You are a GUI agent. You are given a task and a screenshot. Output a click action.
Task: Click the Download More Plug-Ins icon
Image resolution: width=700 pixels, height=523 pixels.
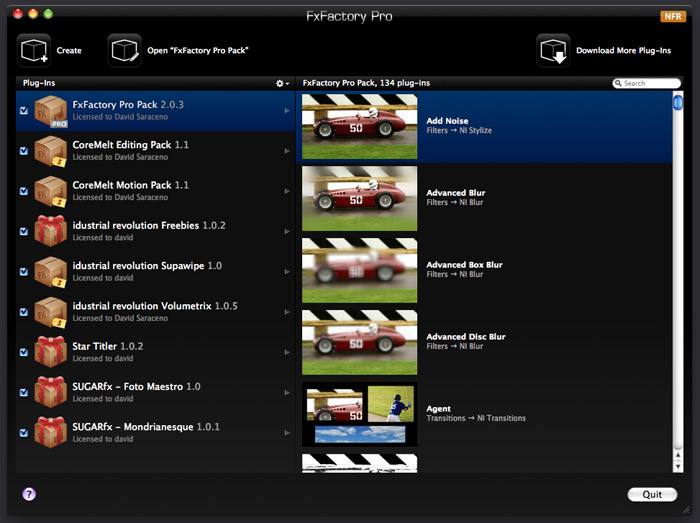pos(553,50)
